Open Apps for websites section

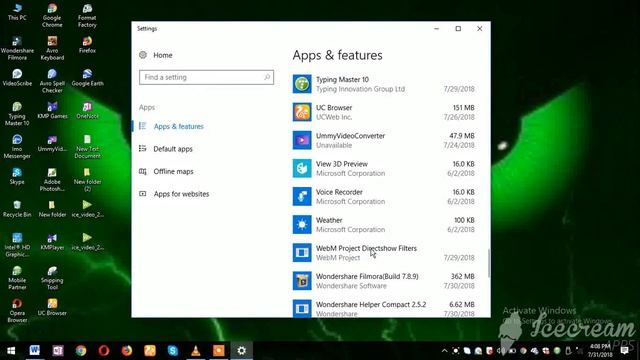point(181,194)
